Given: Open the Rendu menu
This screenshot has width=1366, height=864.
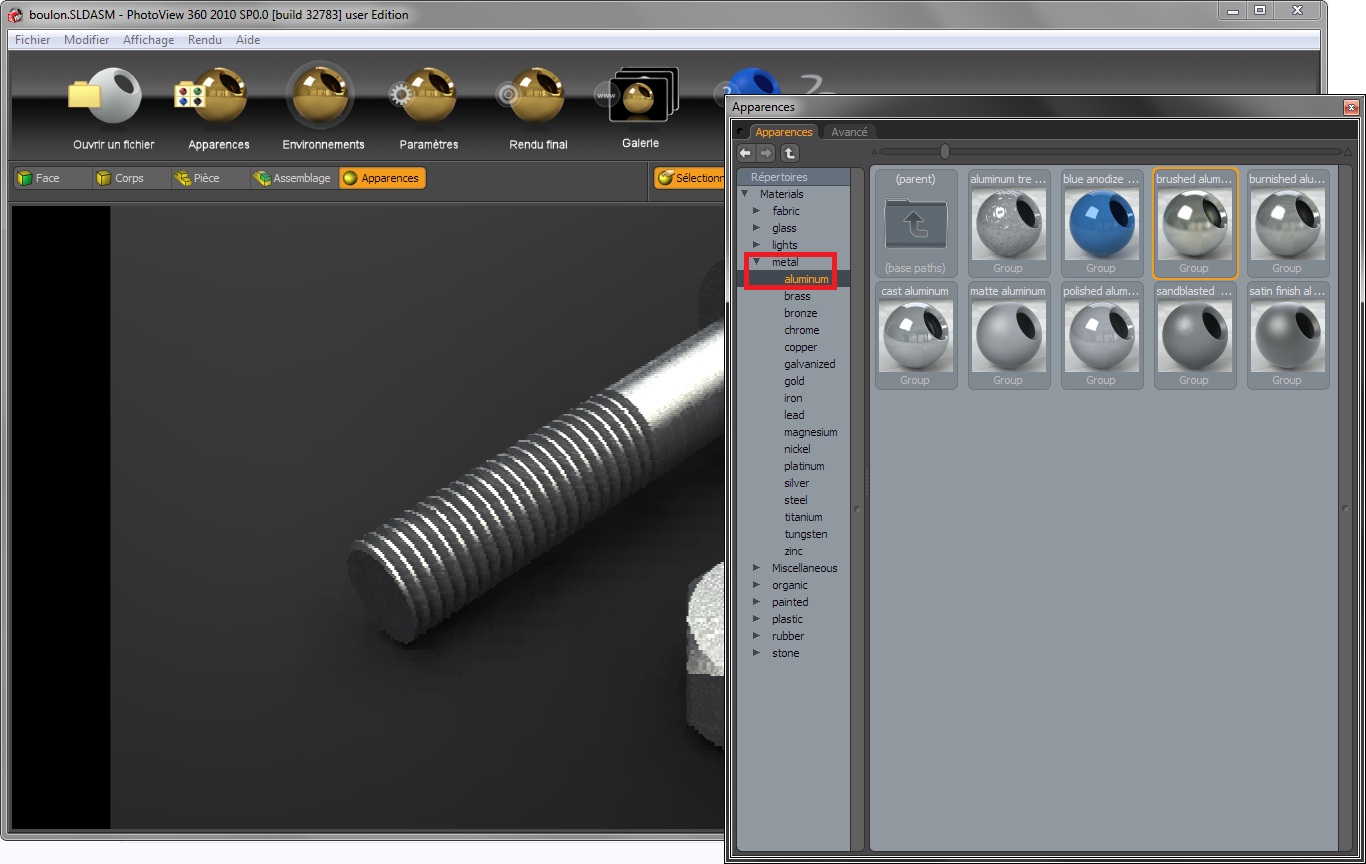Looking at the screenshot, I should pos(204,40).
